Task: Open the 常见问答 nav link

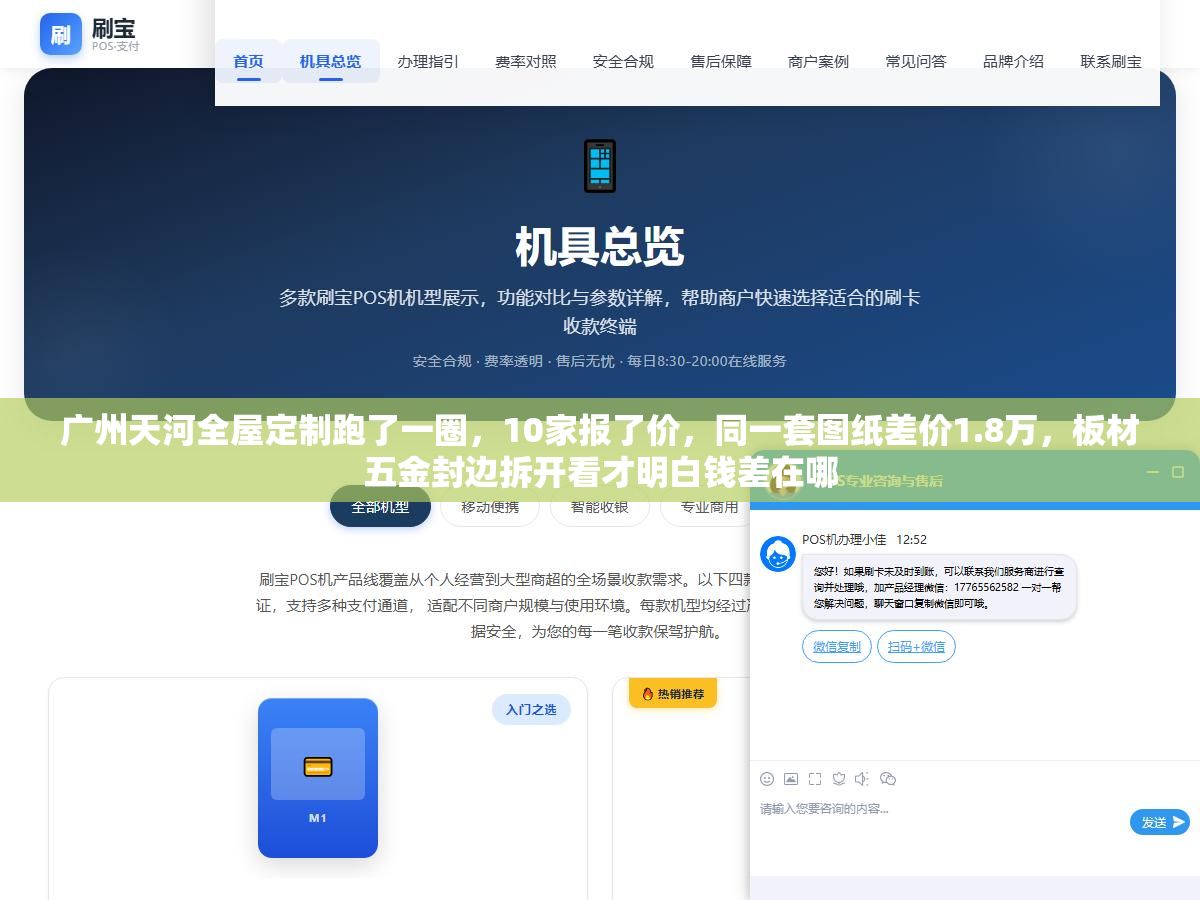Action: pyautogui.click(x=916, y=61)
